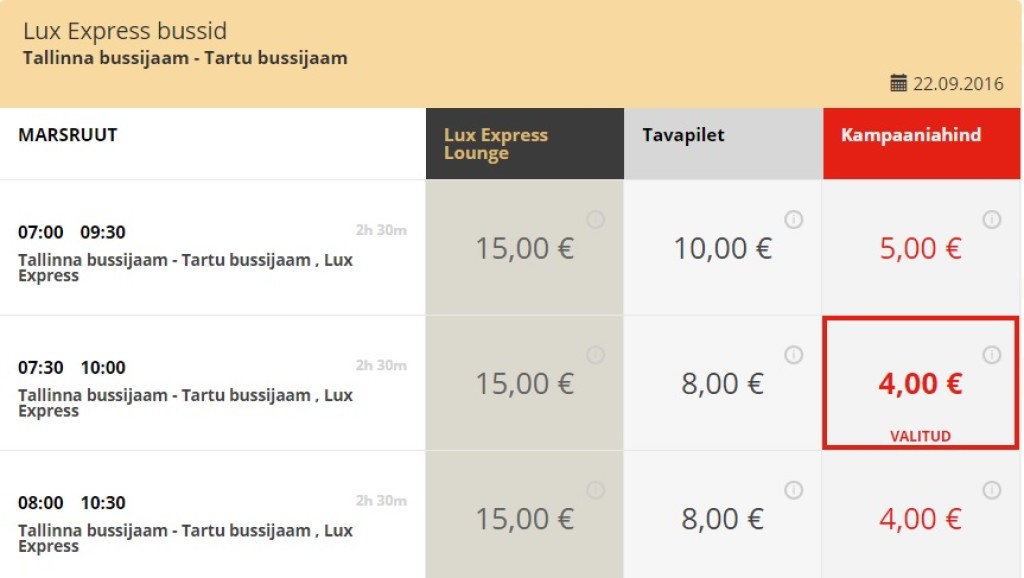This screenshot has height=578, width=1024.
Task: Choose 5,00 € Kampaaniahind fare at 07:00
Action: [x=920, y=248]
